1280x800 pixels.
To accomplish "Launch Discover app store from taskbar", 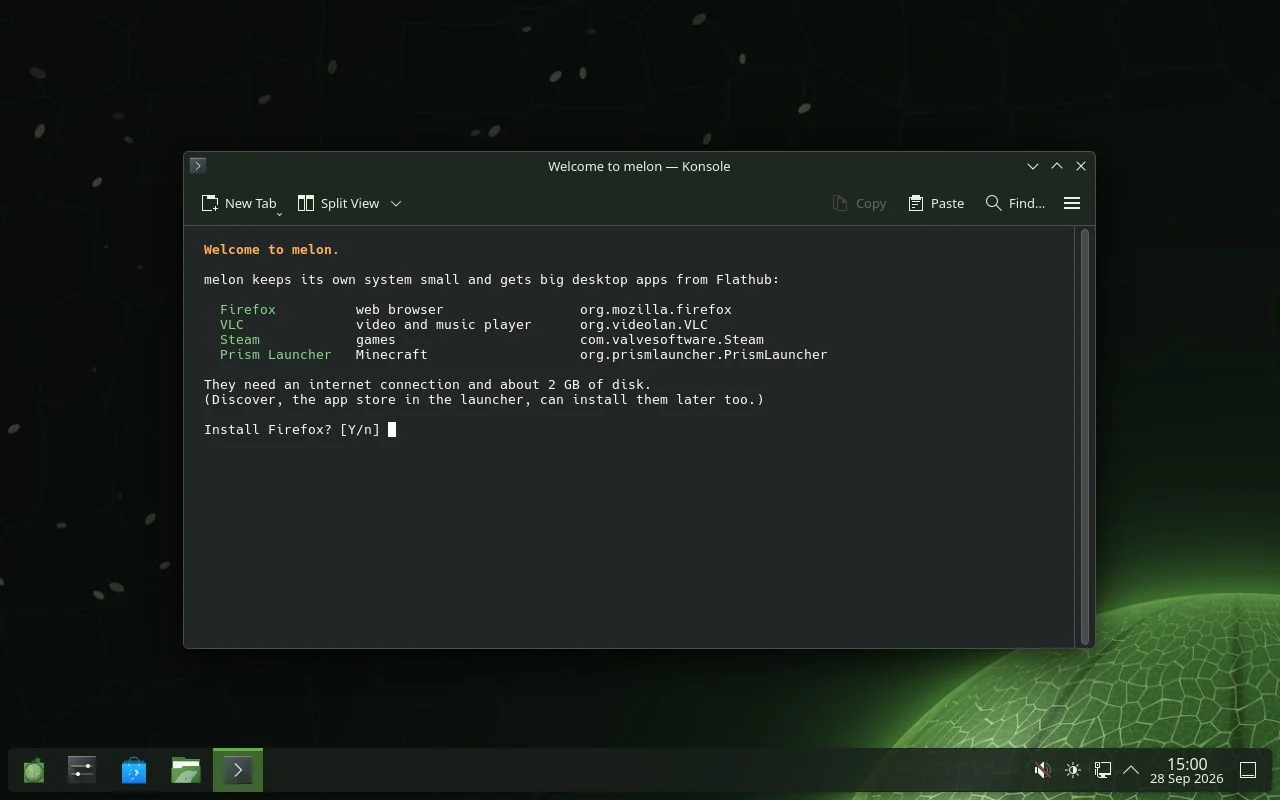I will [134, 770].
